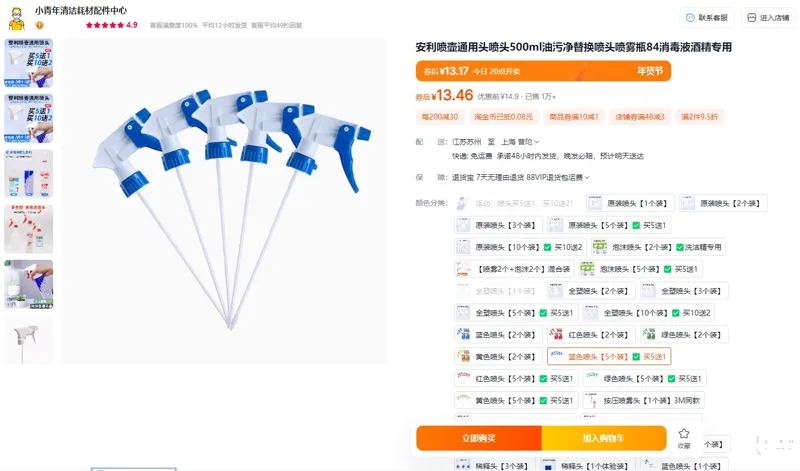Viewport: 800px width, 471px height.
Task: Click the 年货节 promotion banner
Action: pyautogui.click(x=543, y=71)
